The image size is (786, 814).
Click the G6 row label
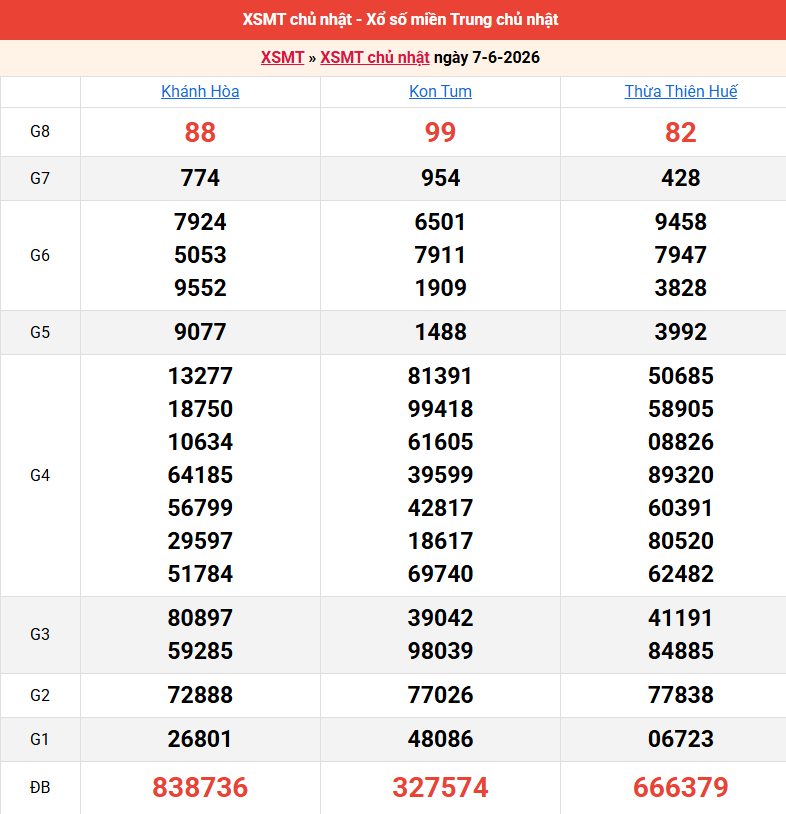point(40,255)
